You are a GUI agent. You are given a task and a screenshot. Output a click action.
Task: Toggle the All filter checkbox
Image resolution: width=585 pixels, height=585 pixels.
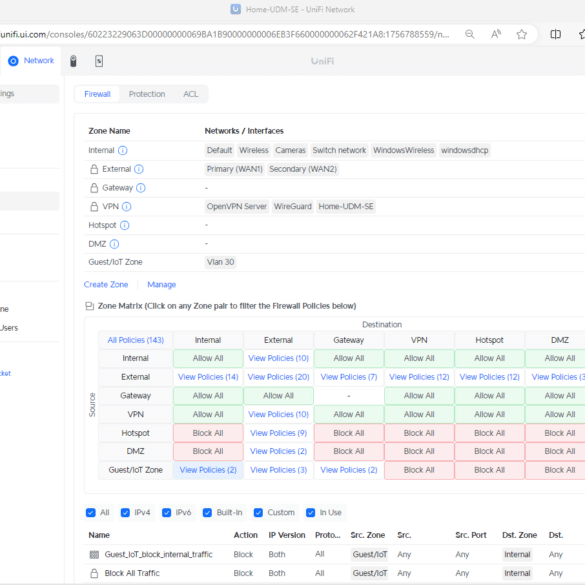pyautogui.click(x=90, y=513)
